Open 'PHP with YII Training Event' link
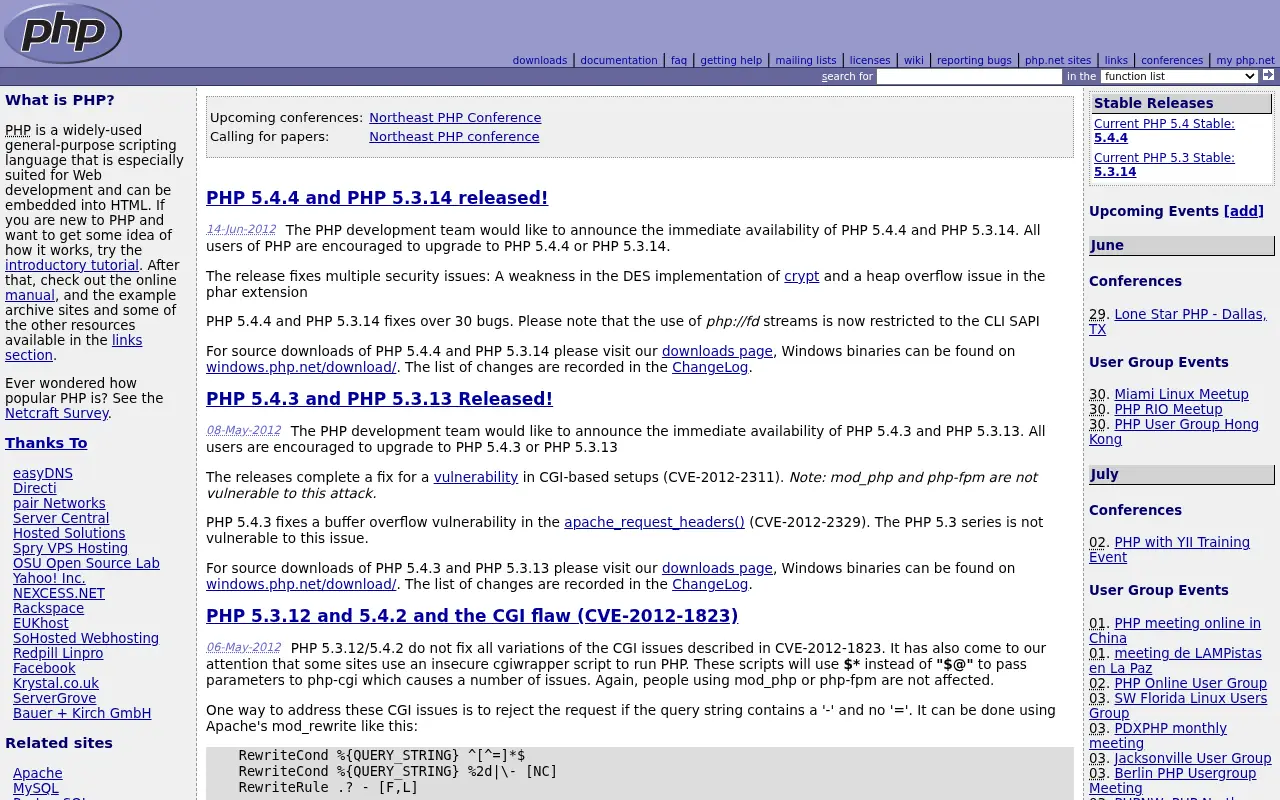The width and height of the screenshot is (1280, 800). tap(1169, 550)
